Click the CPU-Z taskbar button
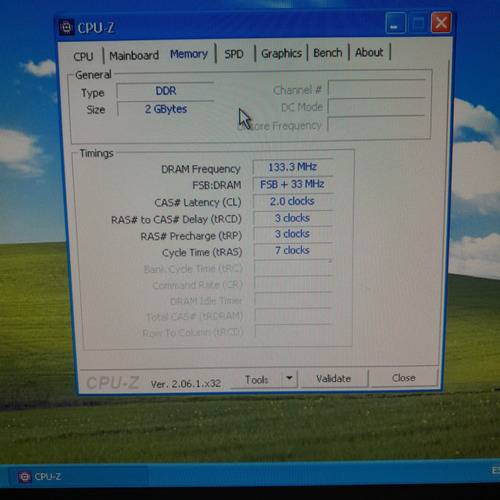 [77, 477]
